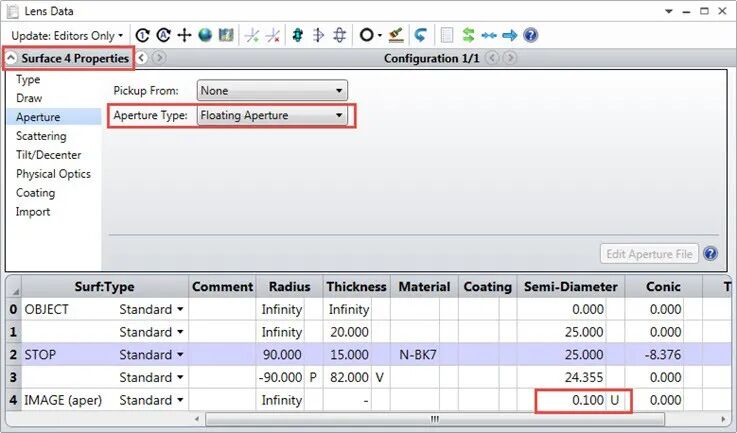Go to next configuration arrow

click(510, 58)
